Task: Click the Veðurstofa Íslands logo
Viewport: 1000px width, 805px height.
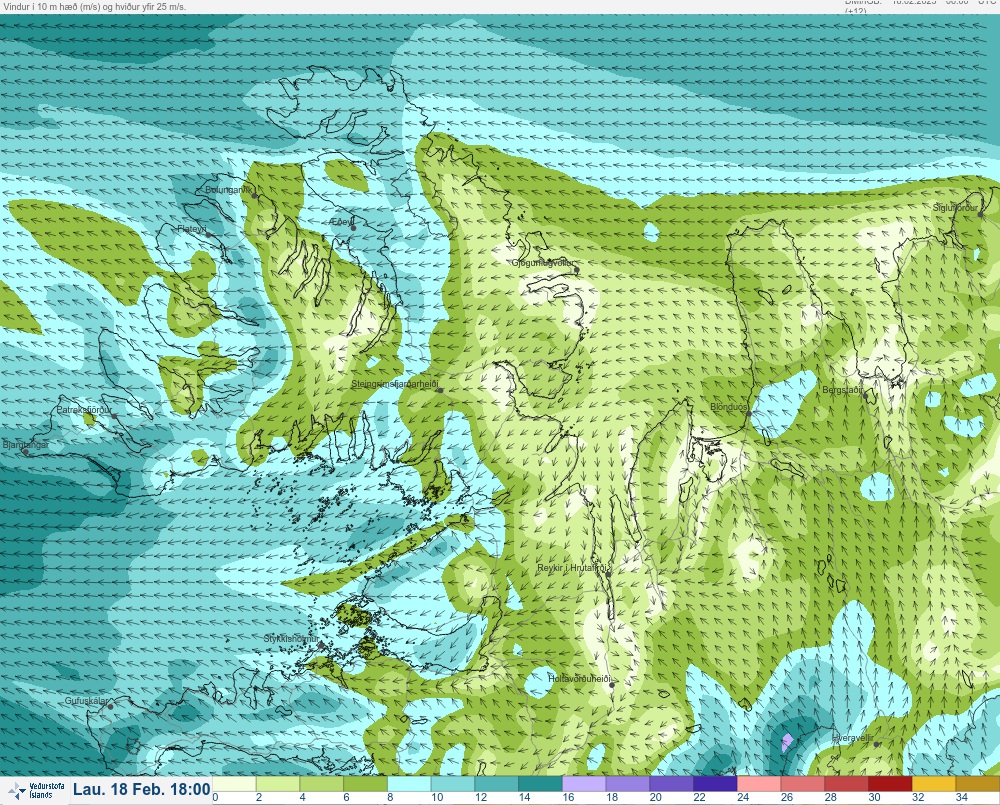Action: coord(36,790)
